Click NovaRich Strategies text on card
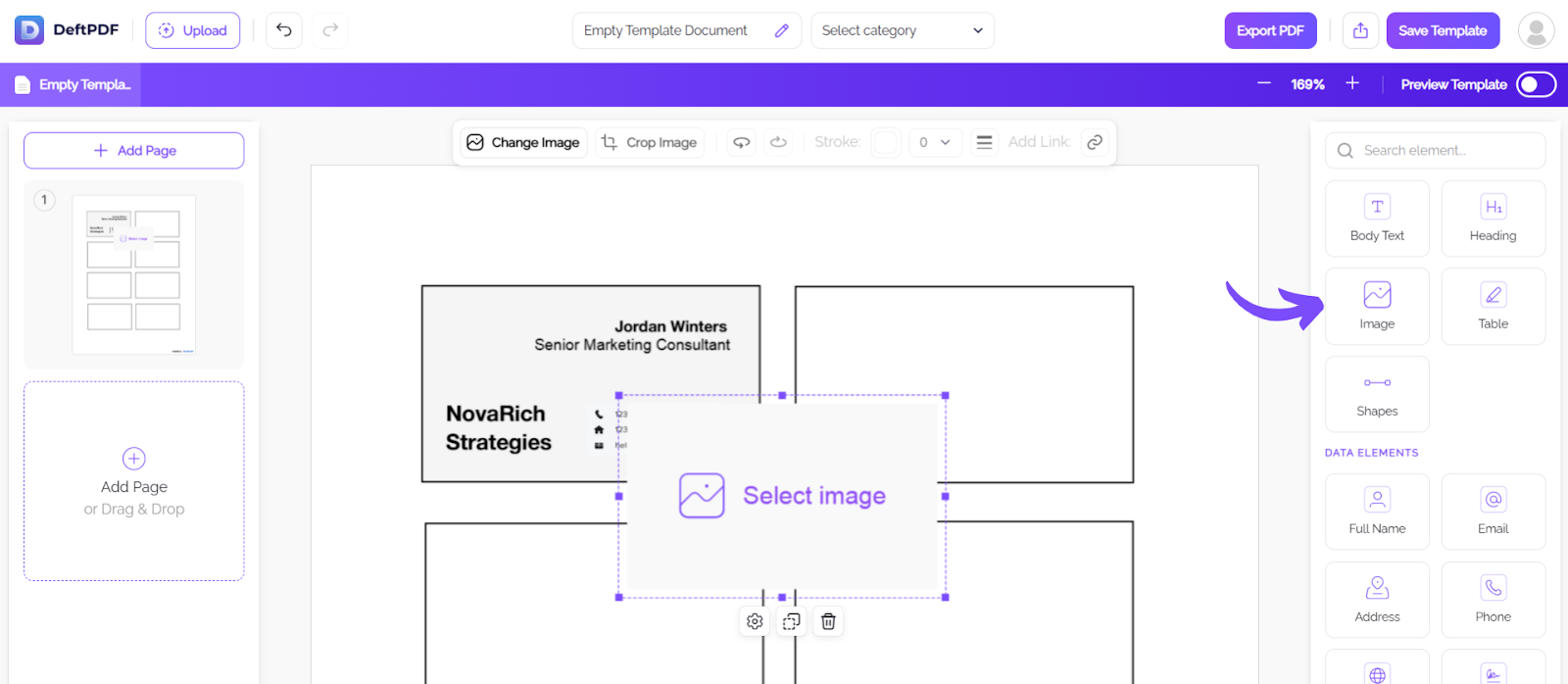 coord(498,428)
